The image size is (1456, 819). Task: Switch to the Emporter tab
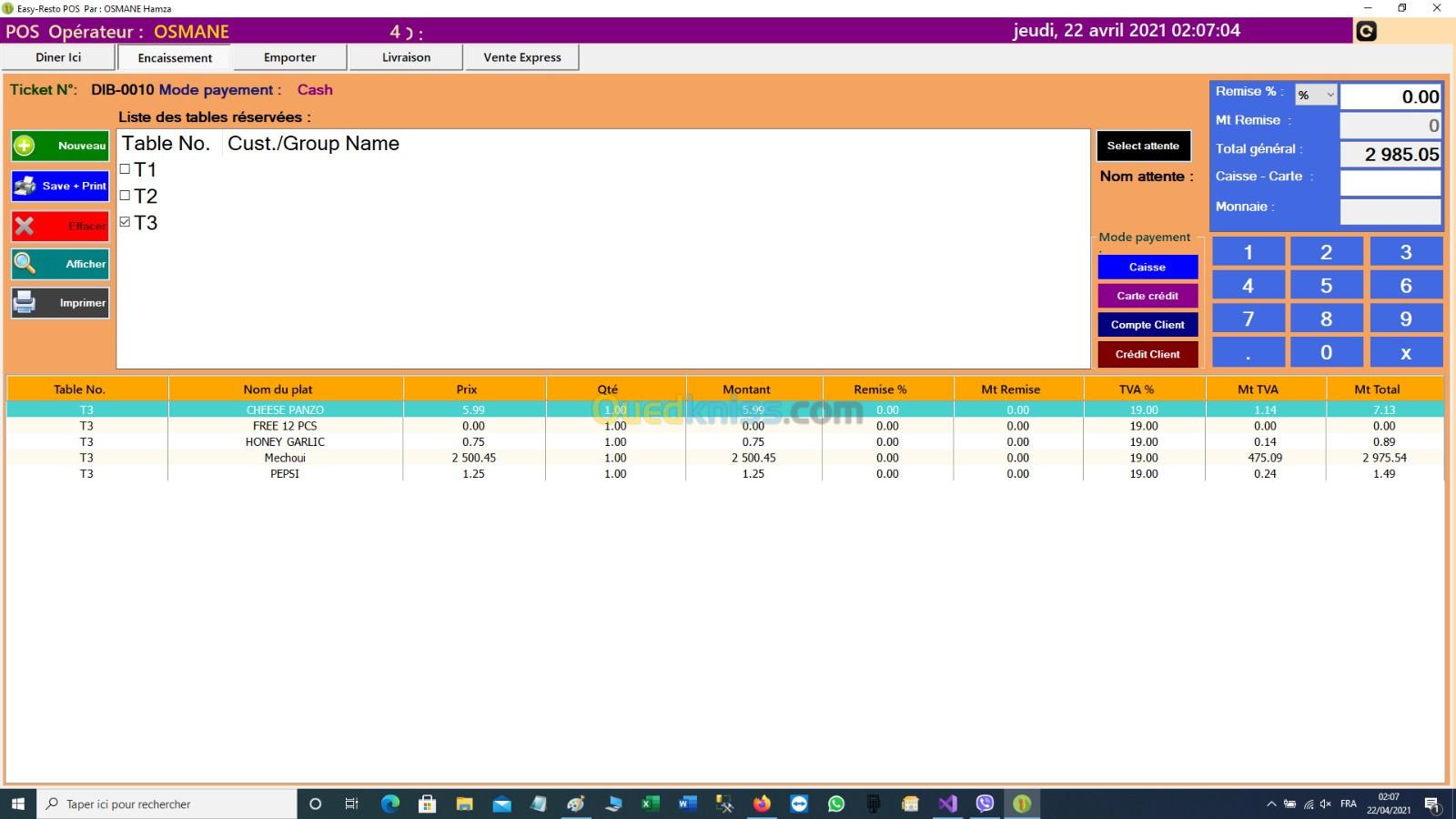(289, 57)
